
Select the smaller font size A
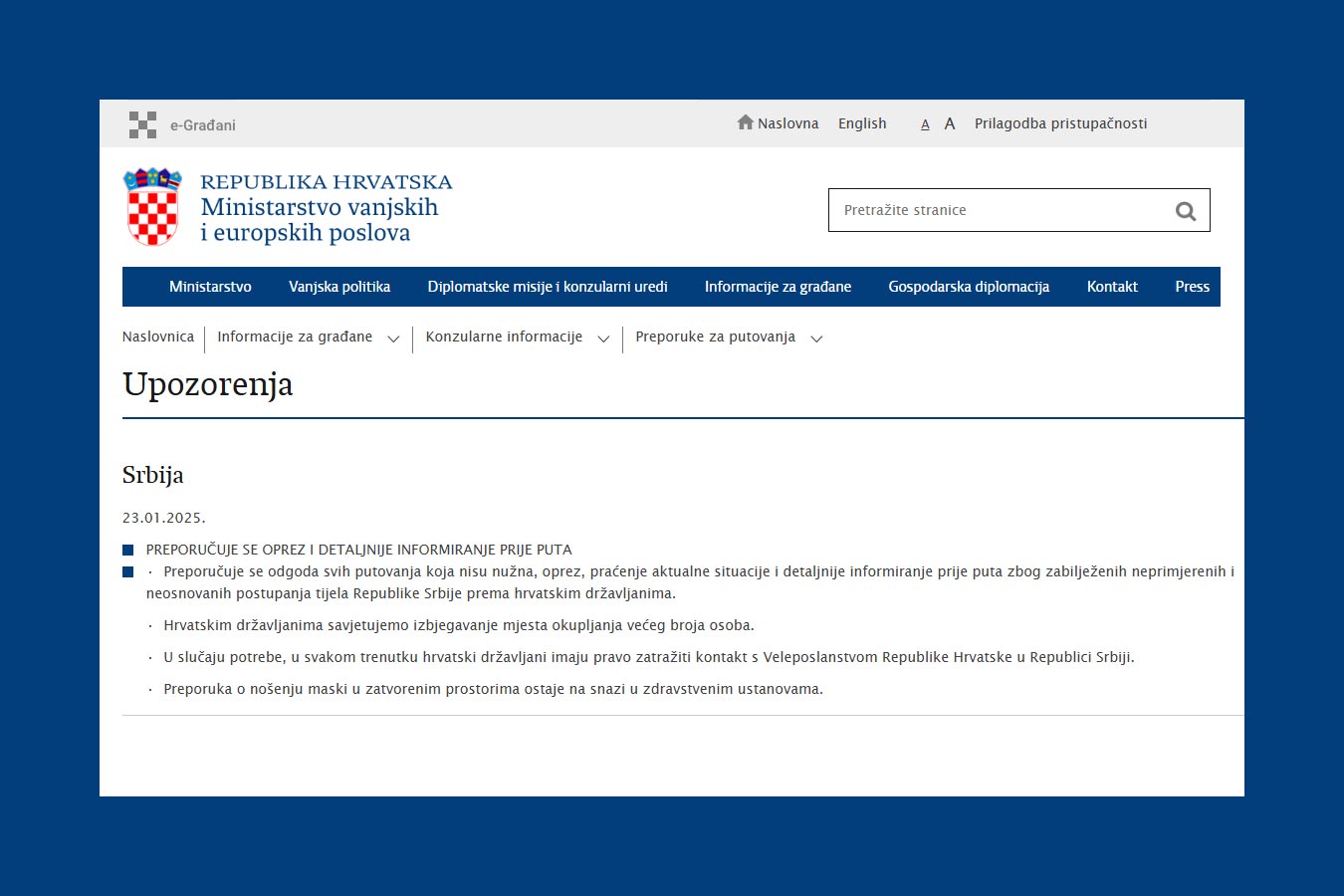click(x=925, y=124)
